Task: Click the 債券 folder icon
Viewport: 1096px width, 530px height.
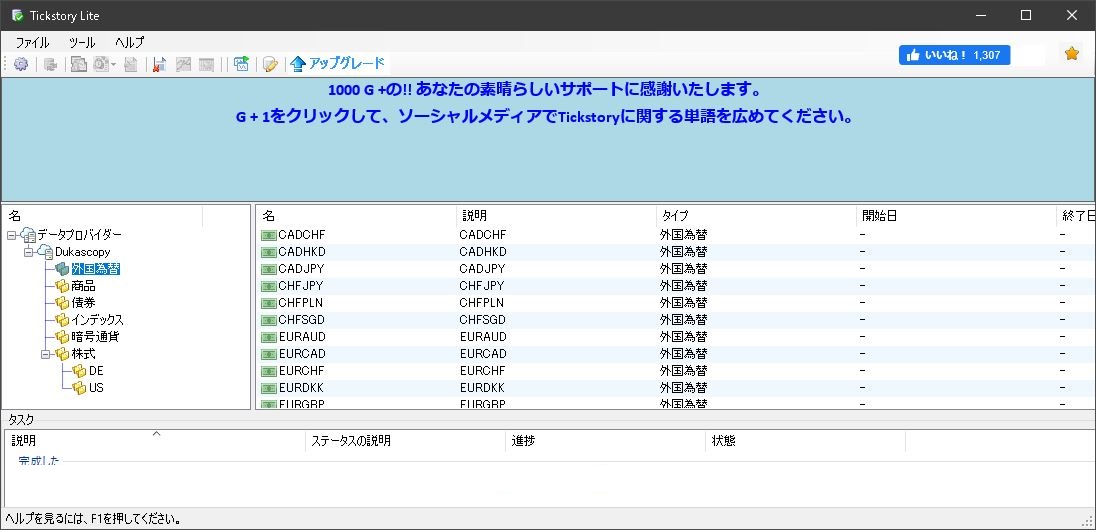Action: [62, 303]
